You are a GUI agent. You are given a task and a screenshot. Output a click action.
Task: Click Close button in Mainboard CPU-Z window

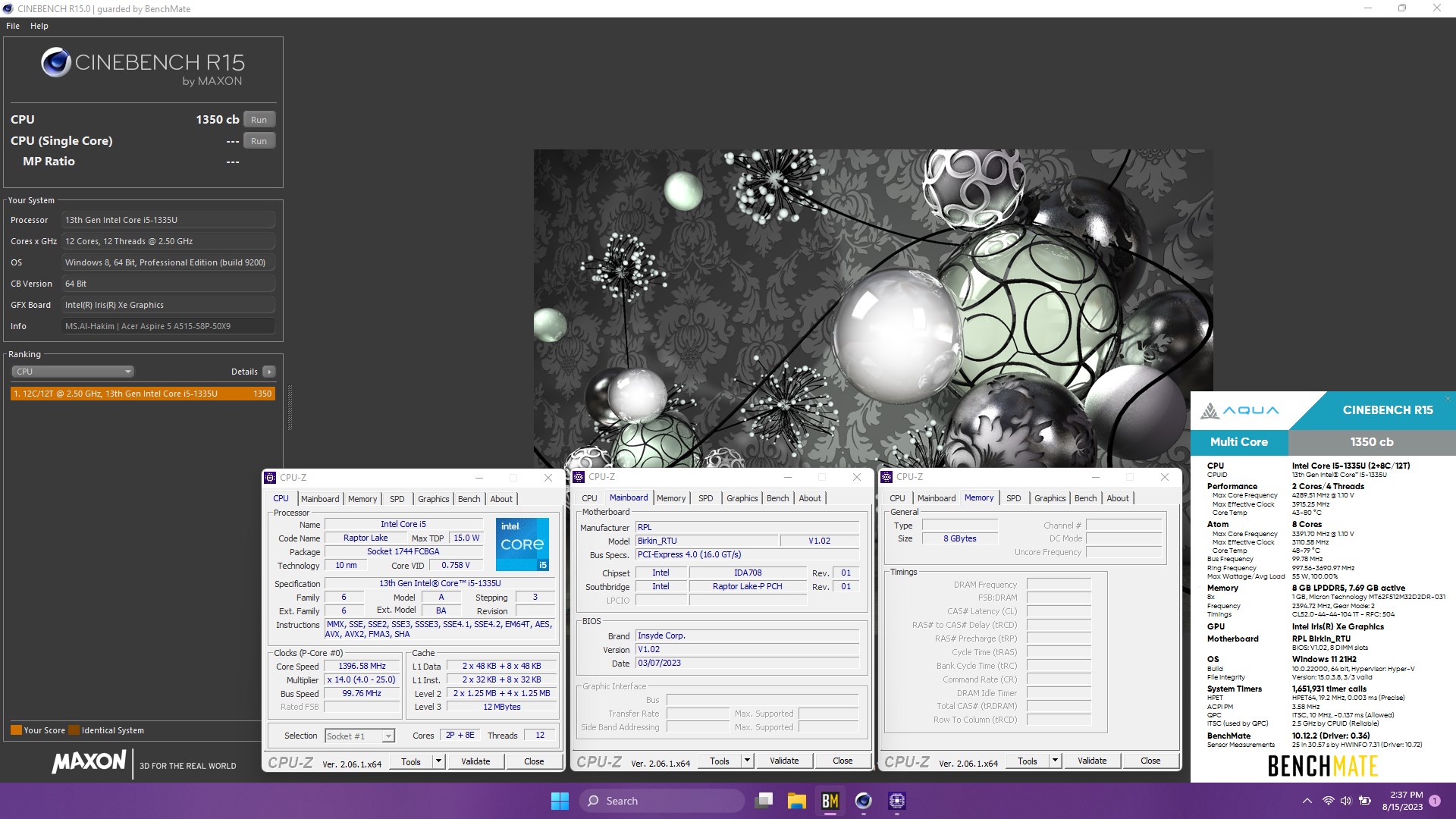[x=843, y=761]
